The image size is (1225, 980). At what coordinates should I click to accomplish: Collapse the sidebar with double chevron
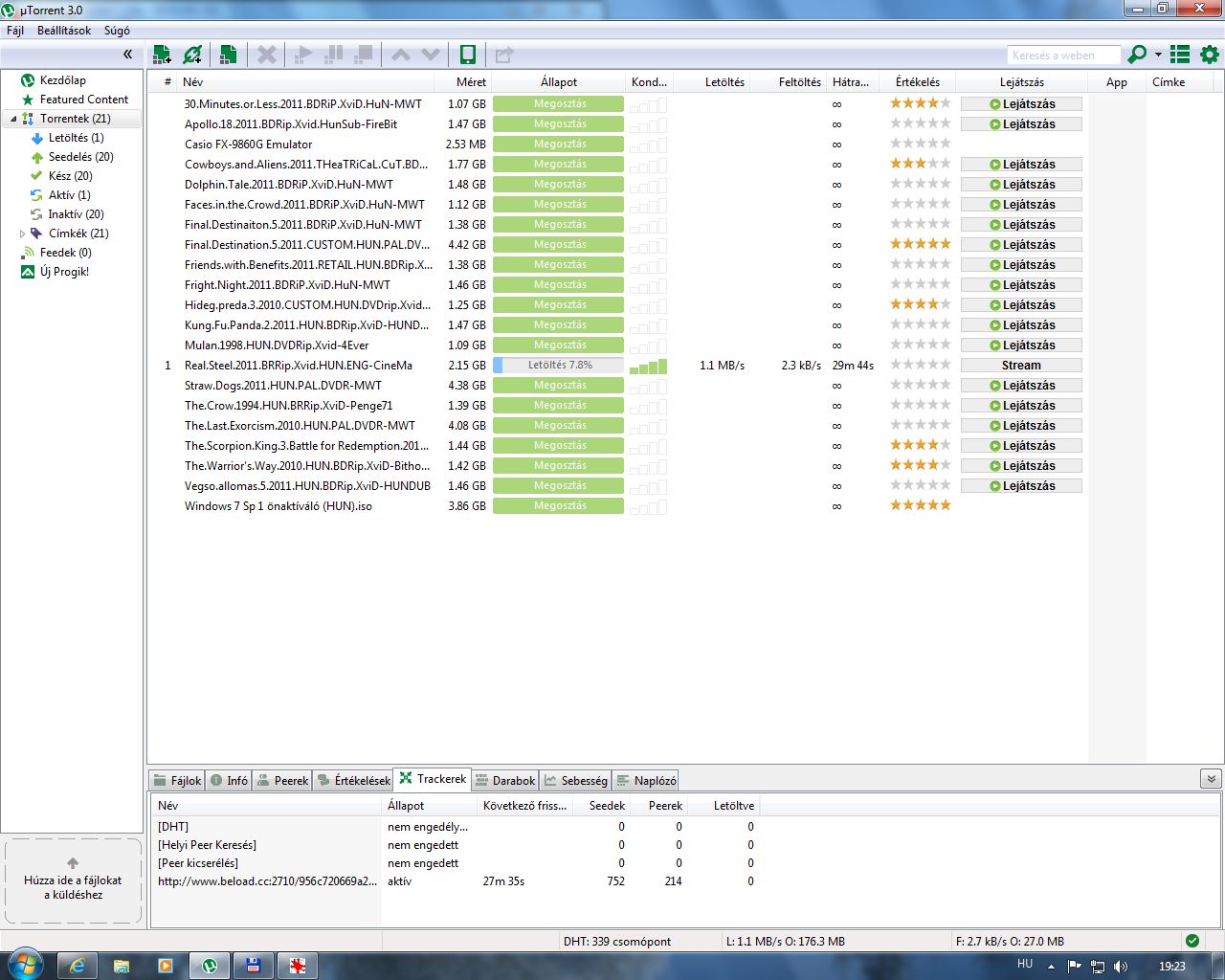tap(127, 55)
